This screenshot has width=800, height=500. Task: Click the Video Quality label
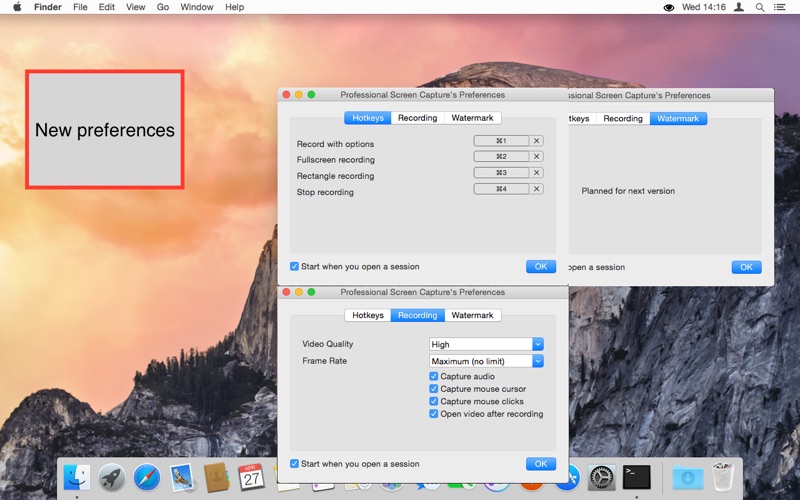328,344
